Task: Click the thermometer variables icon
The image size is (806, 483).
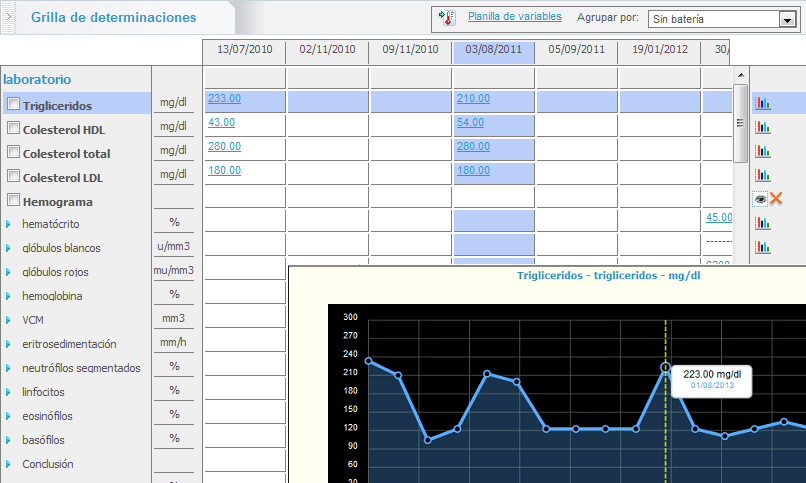Action: (447, 18)
